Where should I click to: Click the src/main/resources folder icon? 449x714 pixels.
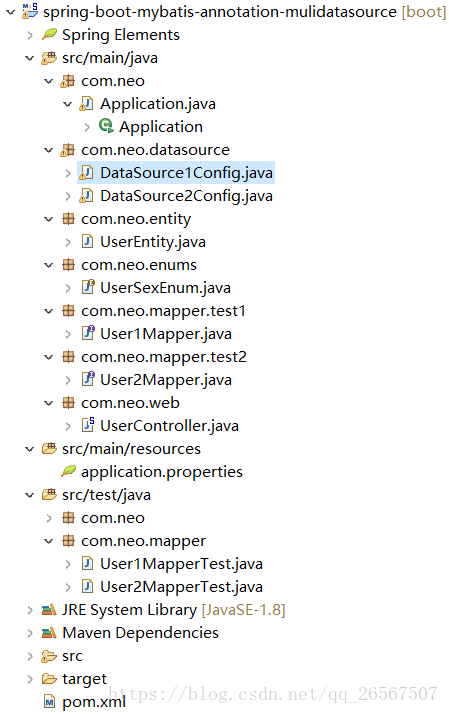coord(49,449)
